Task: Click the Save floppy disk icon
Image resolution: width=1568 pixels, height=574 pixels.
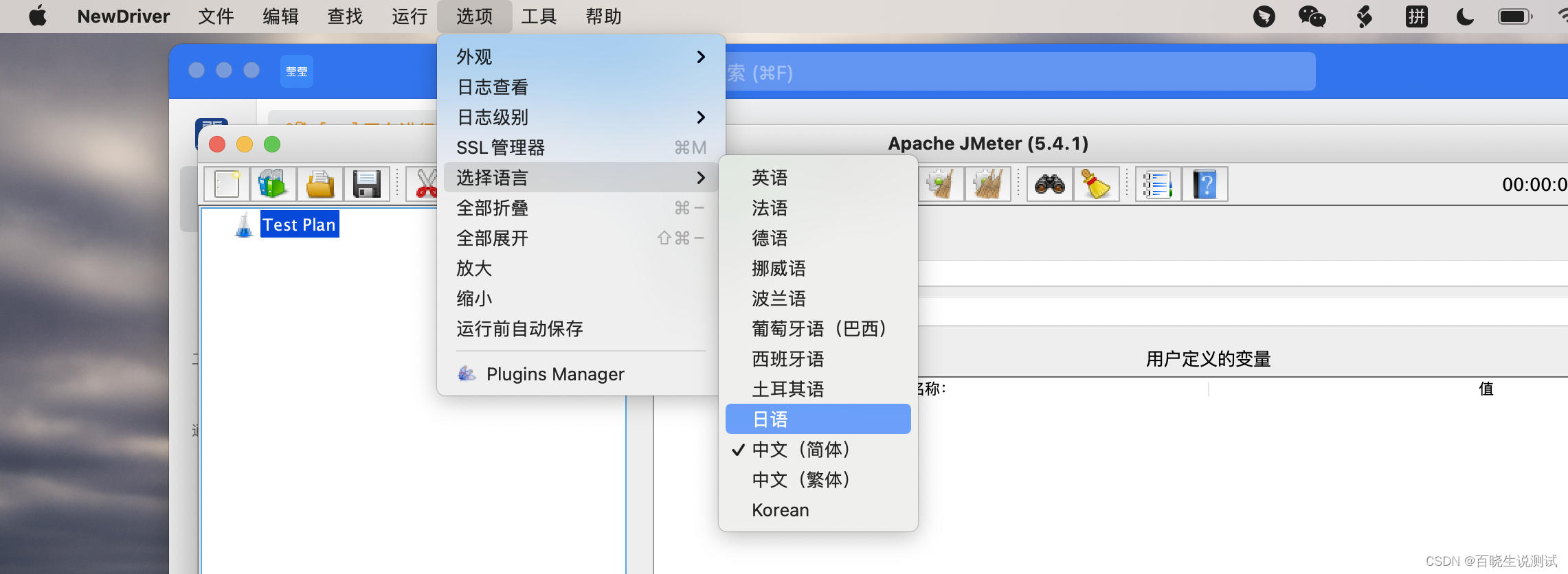Action: pyautogui.click(x=367, y=184)
